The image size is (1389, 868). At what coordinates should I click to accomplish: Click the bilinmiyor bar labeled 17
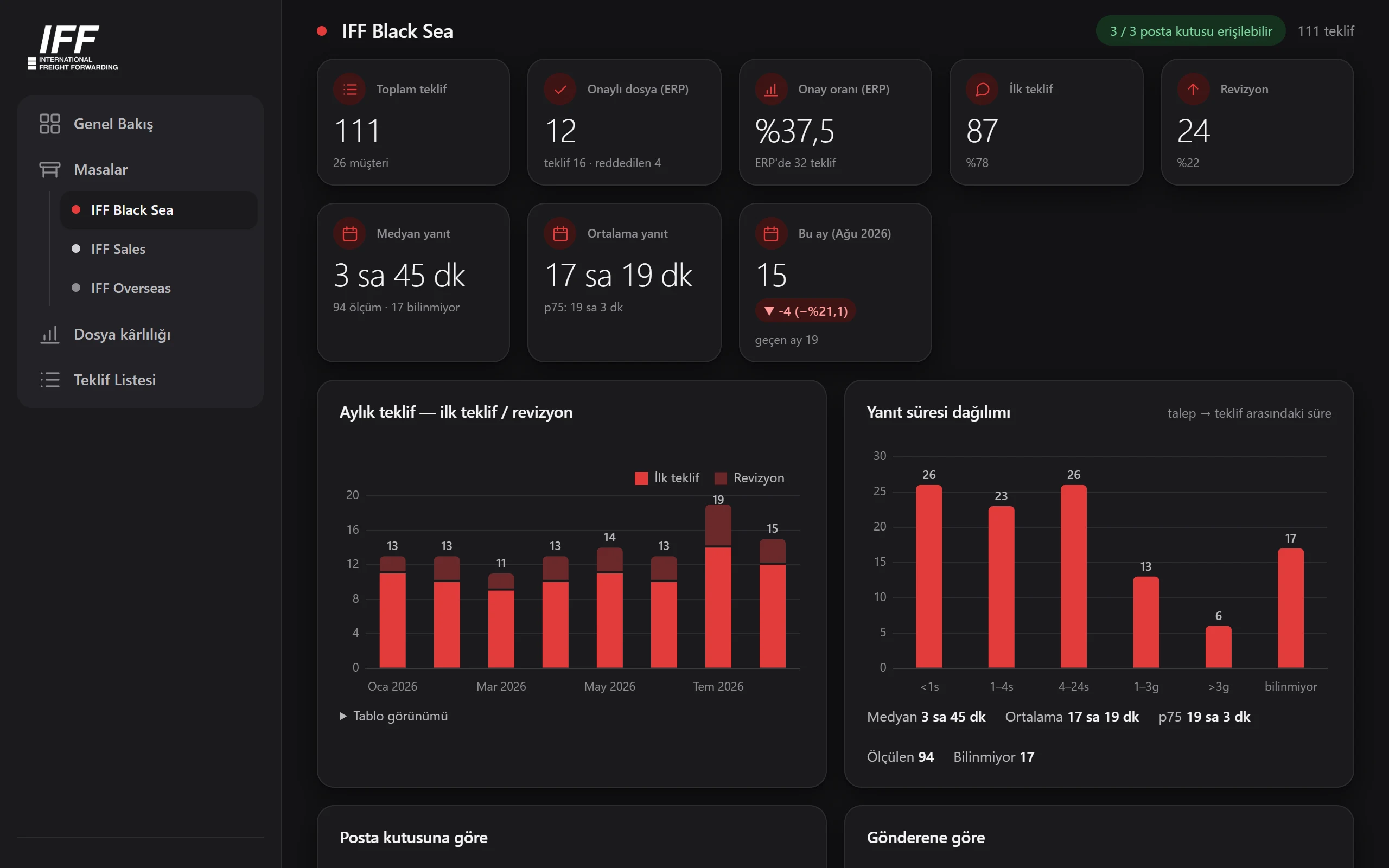click(1290, 608)
